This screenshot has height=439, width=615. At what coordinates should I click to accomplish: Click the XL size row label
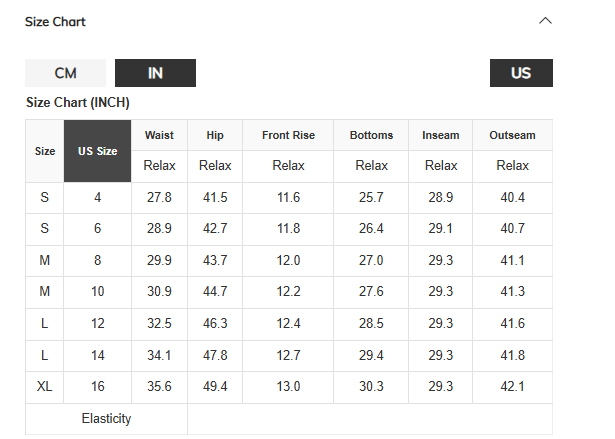[45, 387]
